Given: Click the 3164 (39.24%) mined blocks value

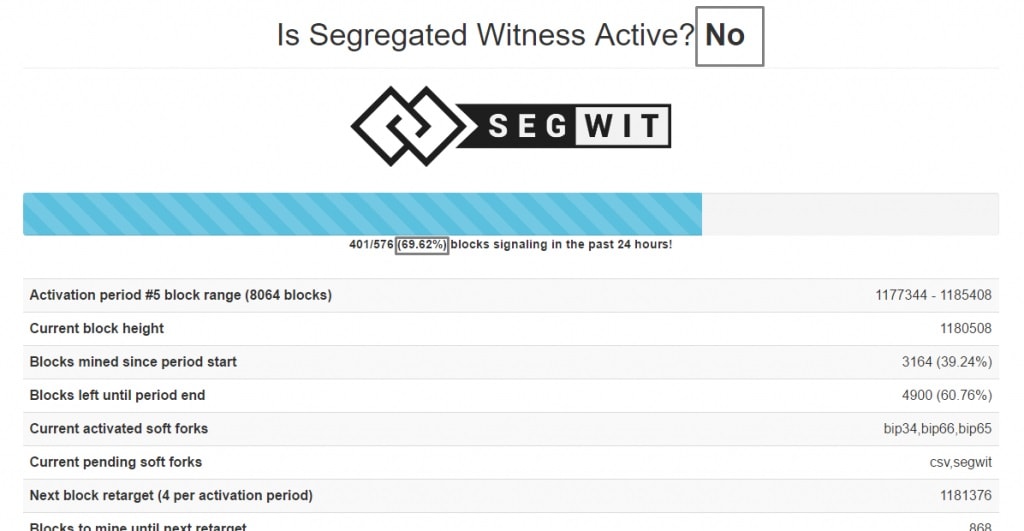Looking at the screenshot, I should click(x=946, y=361).
